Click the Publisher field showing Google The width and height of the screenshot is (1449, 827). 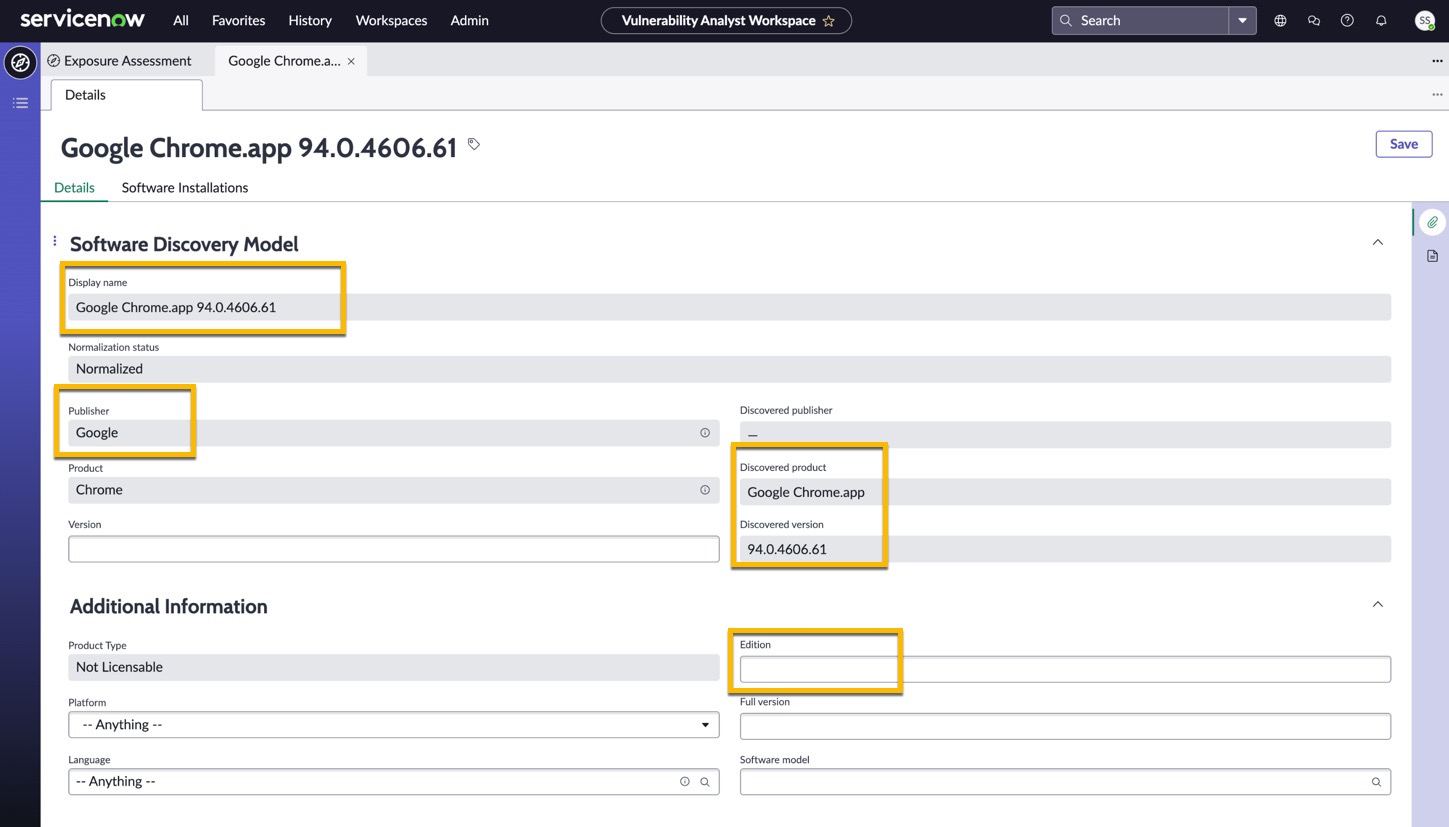click(393, 433)
